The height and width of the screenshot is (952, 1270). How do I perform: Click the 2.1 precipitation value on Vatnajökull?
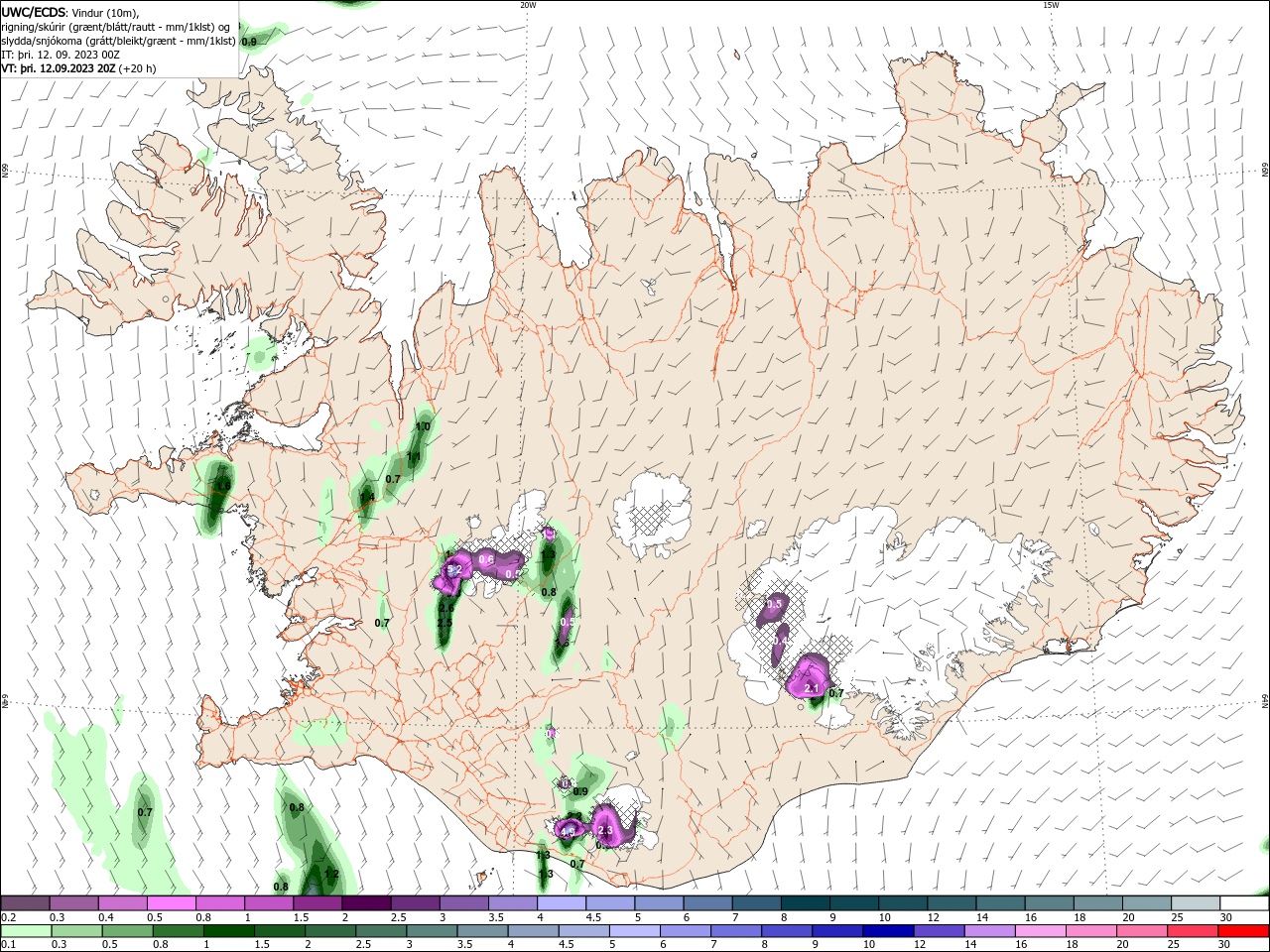[812, 688]
